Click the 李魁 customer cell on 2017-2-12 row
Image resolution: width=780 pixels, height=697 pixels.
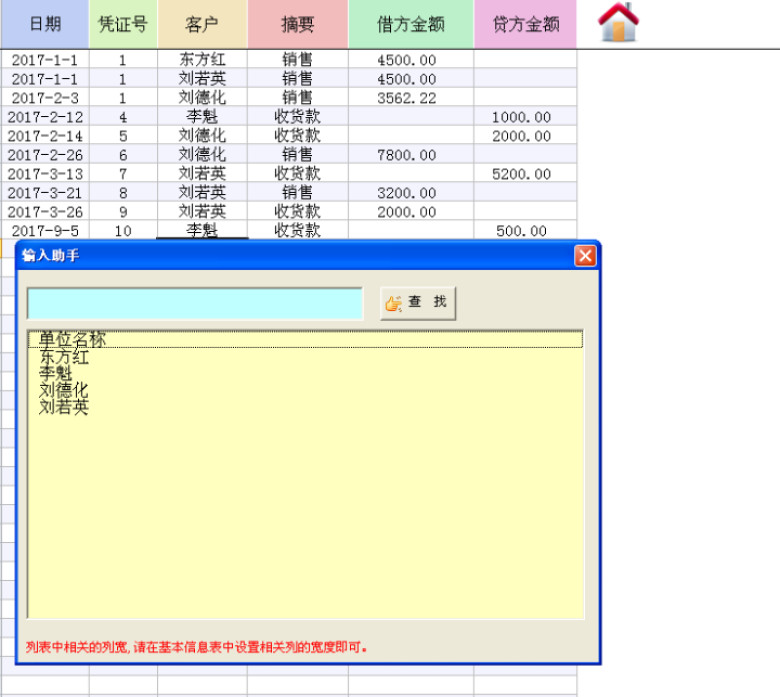click(202, 116)
